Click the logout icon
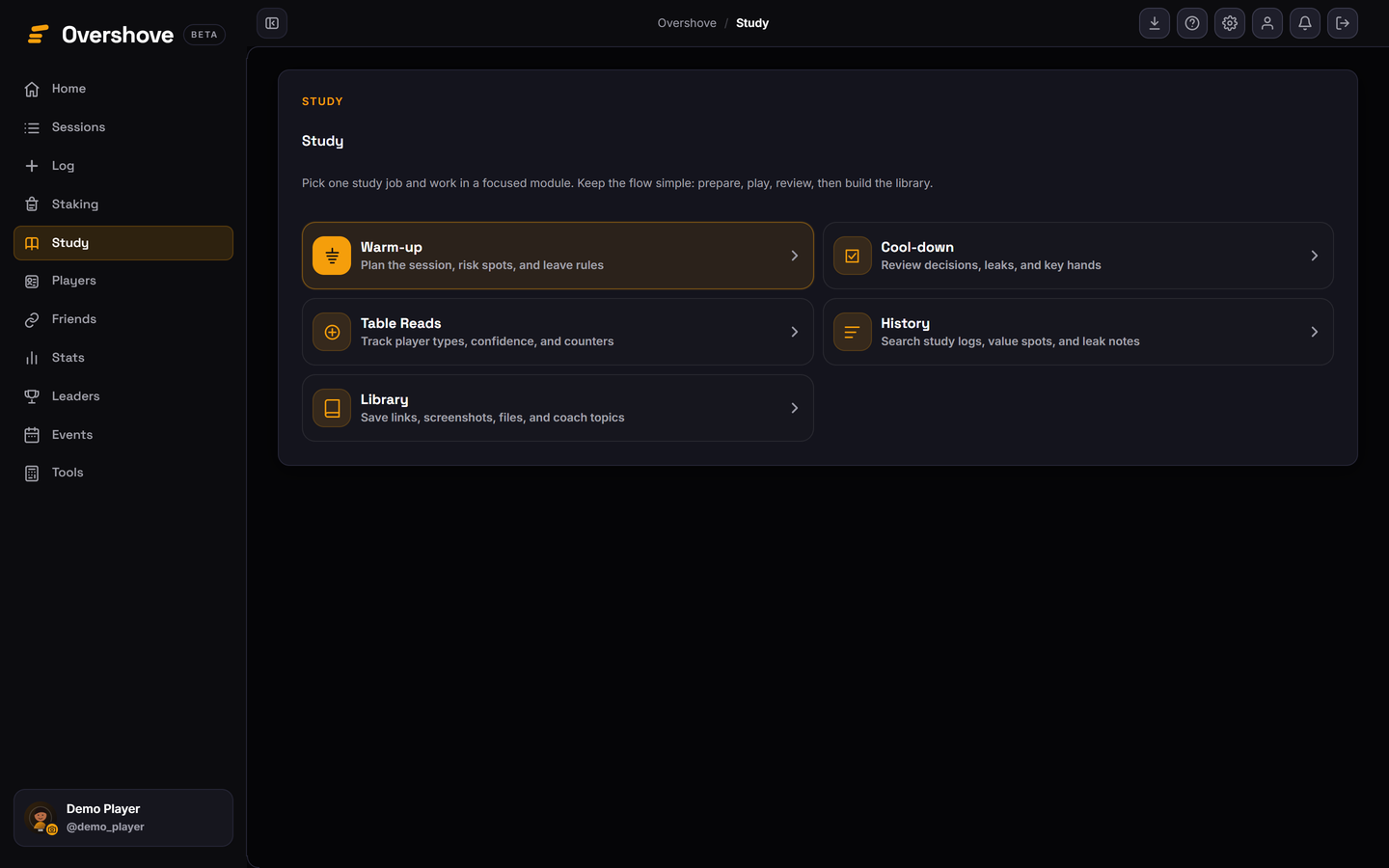Viewport: 1389px width, 868px height. click(x=1343, y=23)
